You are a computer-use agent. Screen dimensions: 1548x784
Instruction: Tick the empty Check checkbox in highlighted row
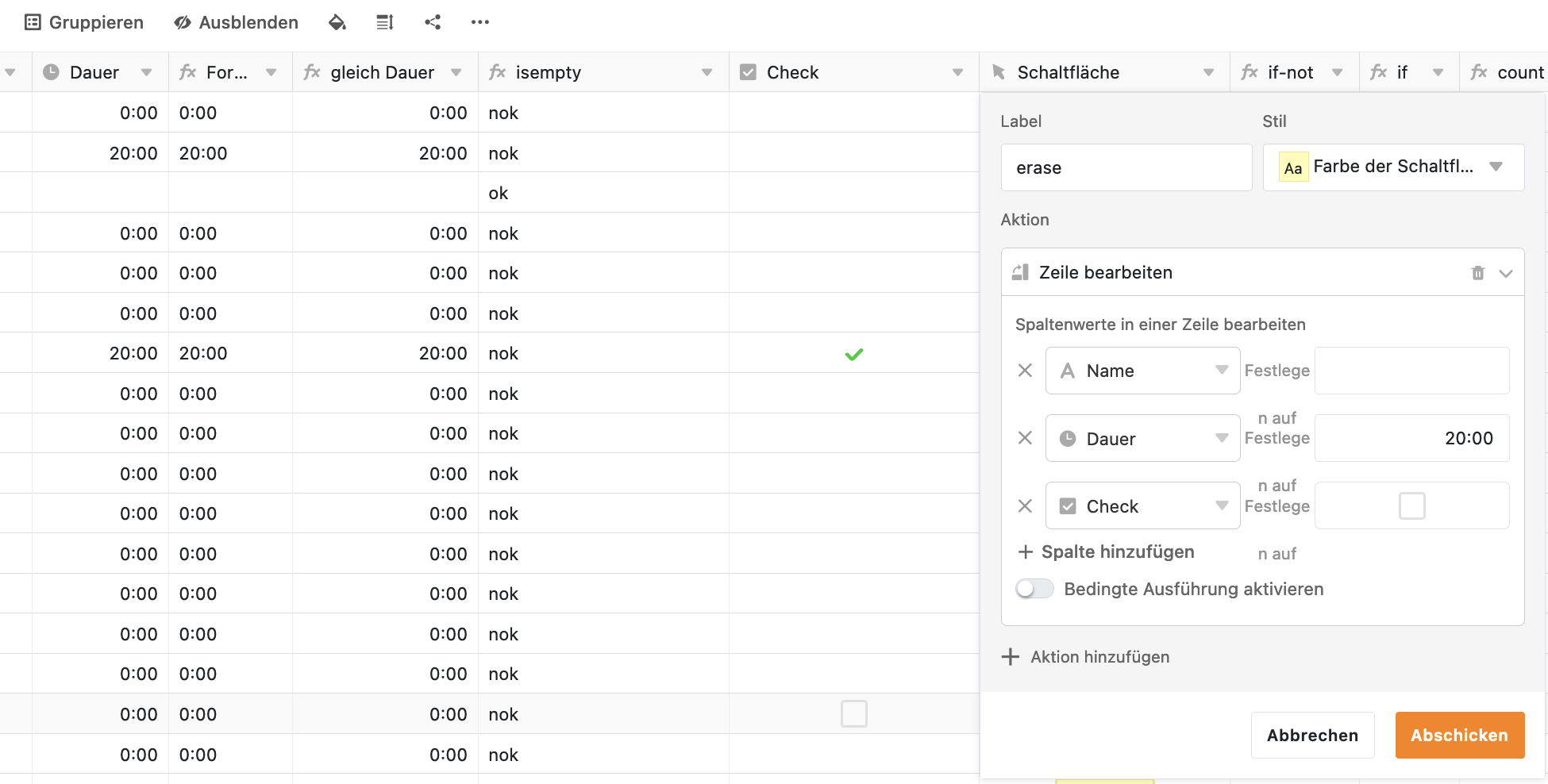(853, 714)
